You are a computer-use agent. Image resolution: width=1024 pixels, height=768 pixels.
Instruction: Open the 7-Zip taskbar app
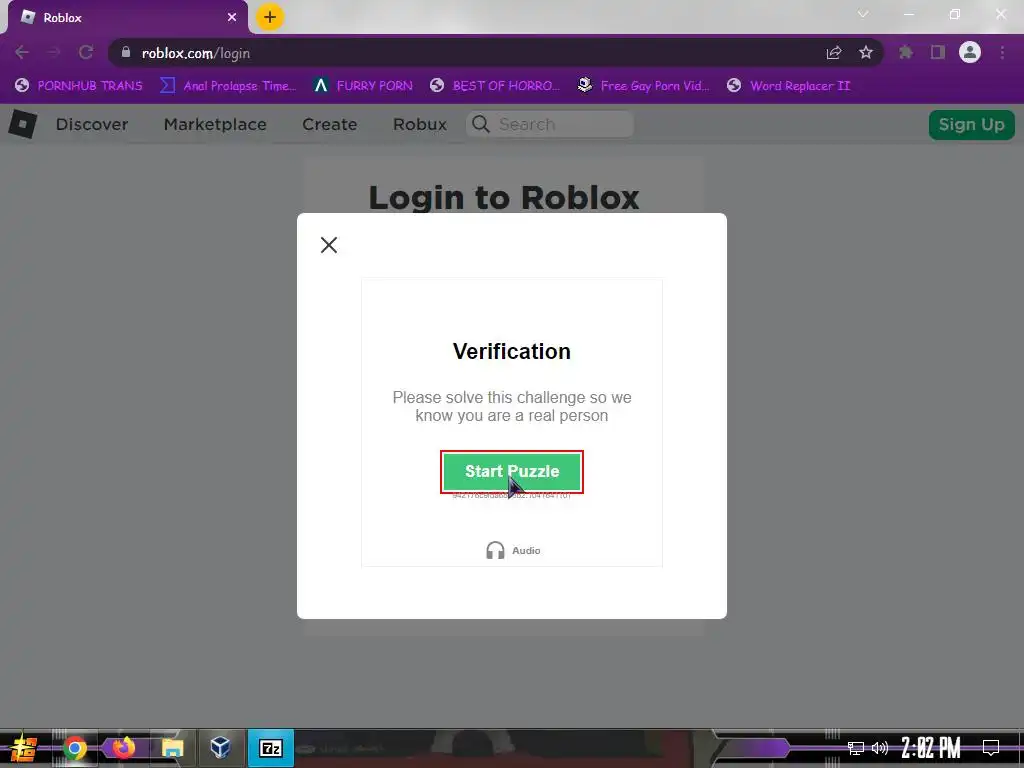tap(271, 748)
